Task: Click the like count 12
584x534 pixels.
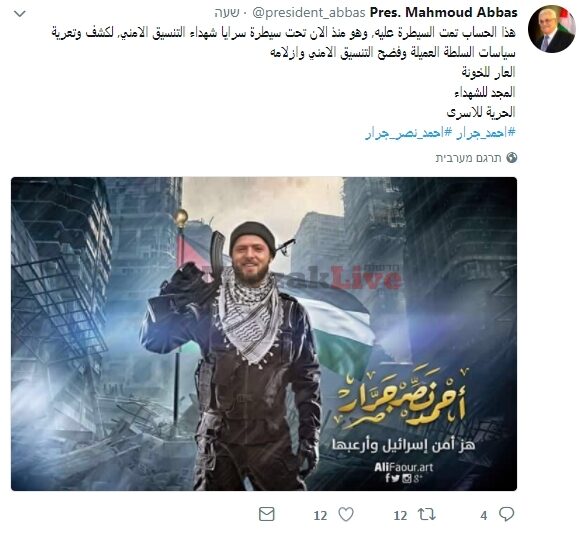Action: pyautogui.click(x=320, y=516)
